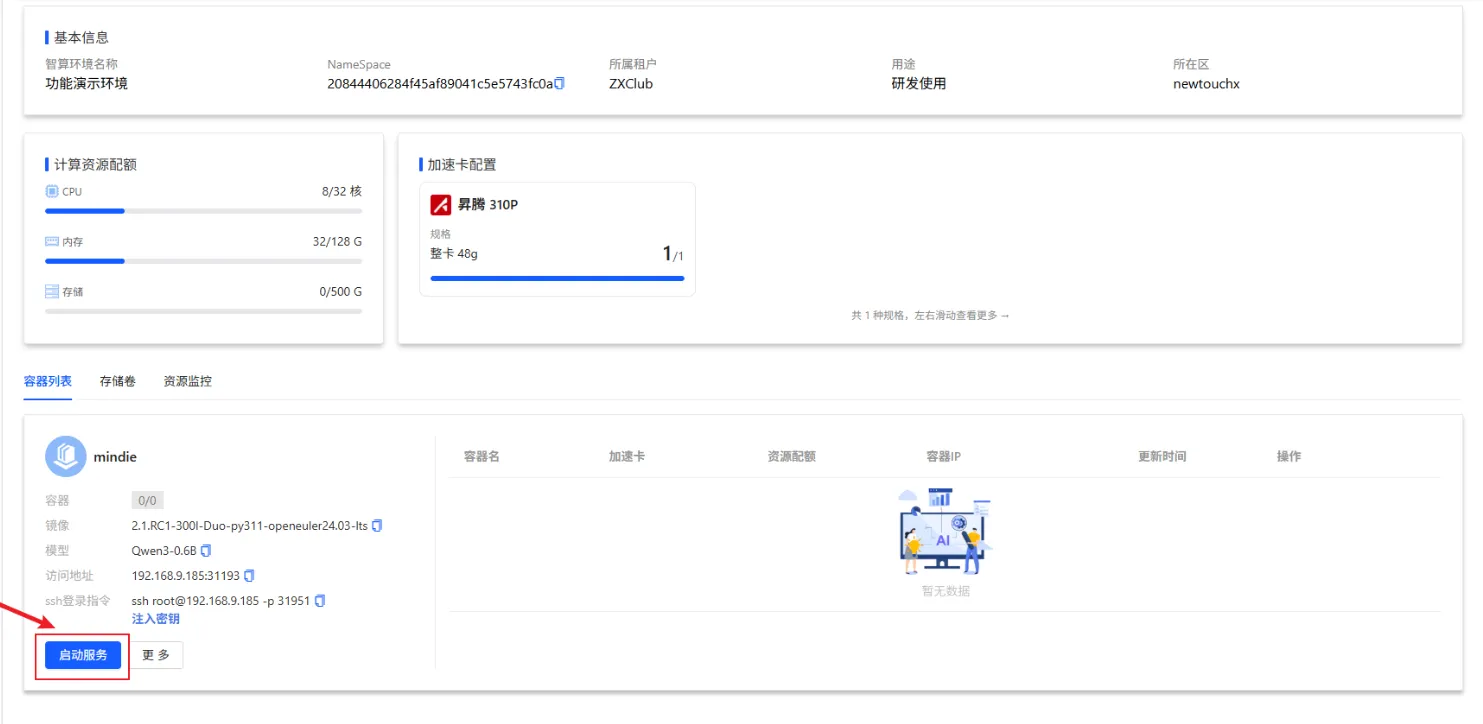Click the 内存 usage progress bar

pyautogui.click(x=204, y=261)
